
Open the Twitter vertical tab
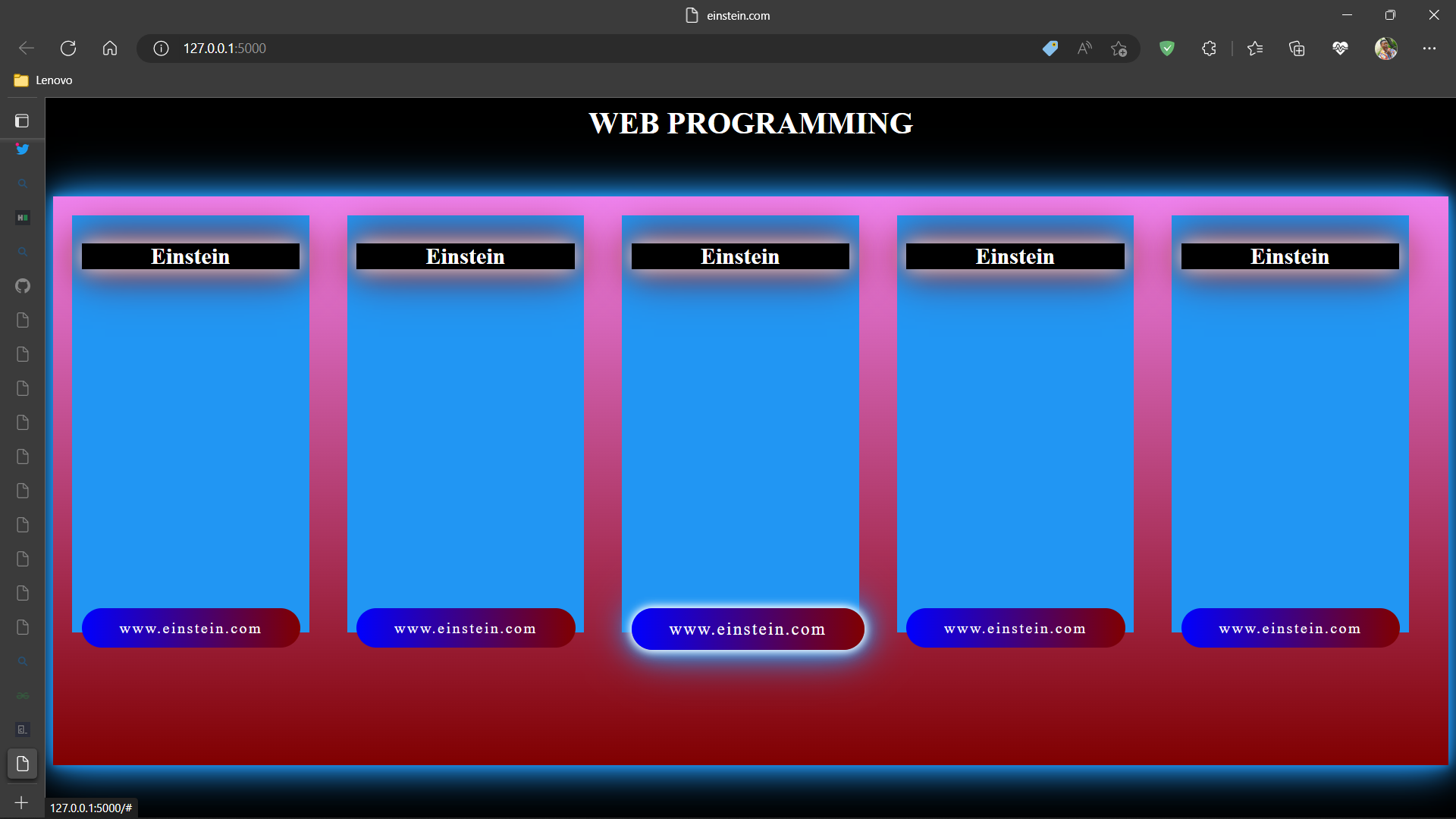coord(22,149)
